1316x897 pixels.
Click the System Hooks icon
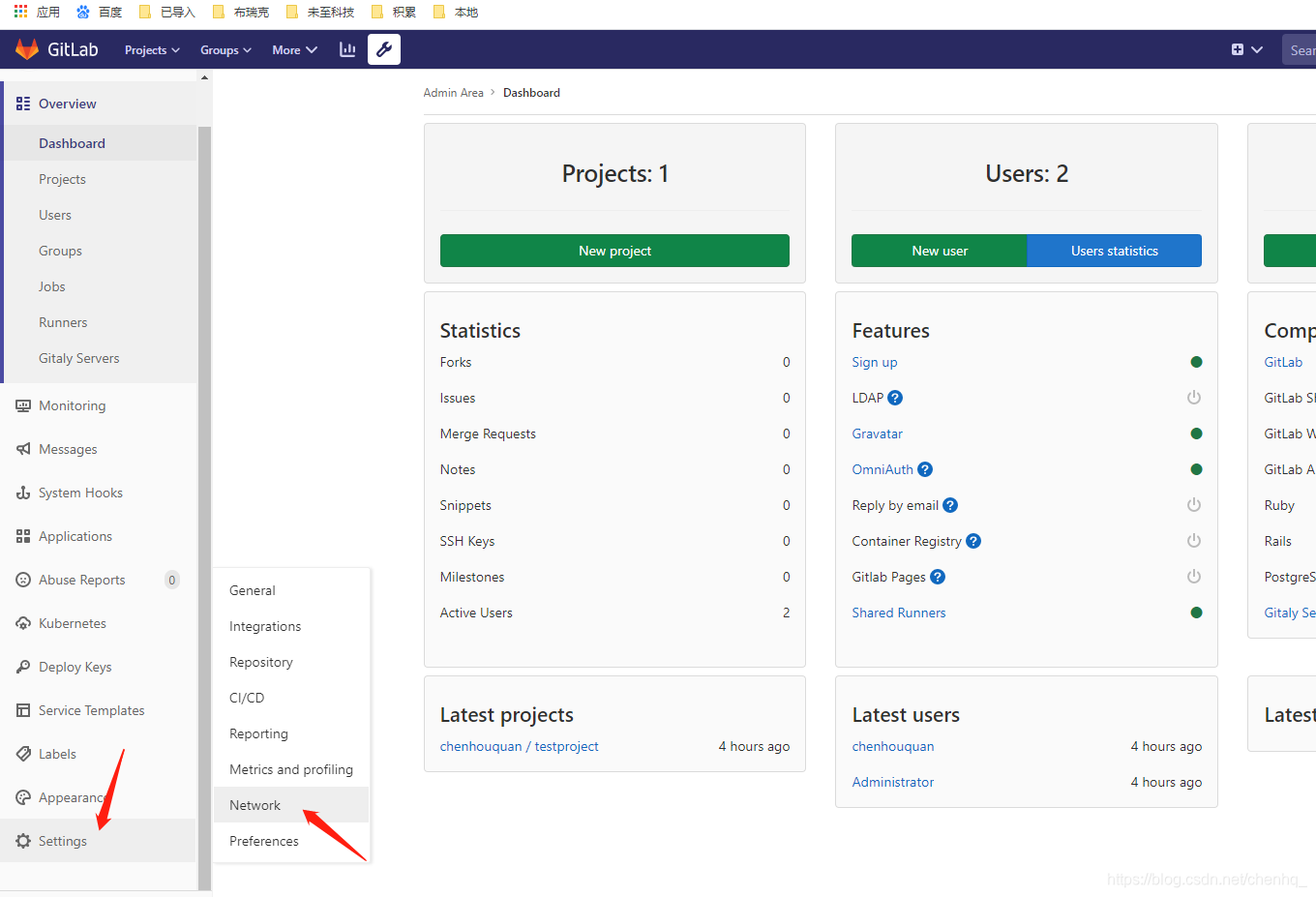[x=23, y=493]
